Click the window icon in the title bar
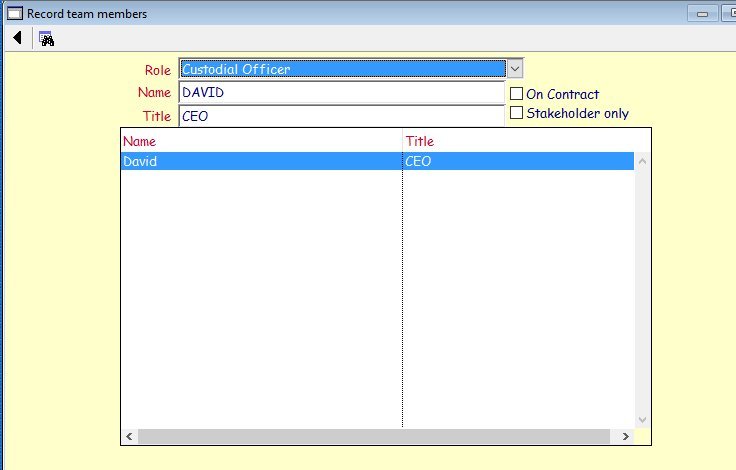This screenshot has height=470, width=736. [x=14, y=14]
